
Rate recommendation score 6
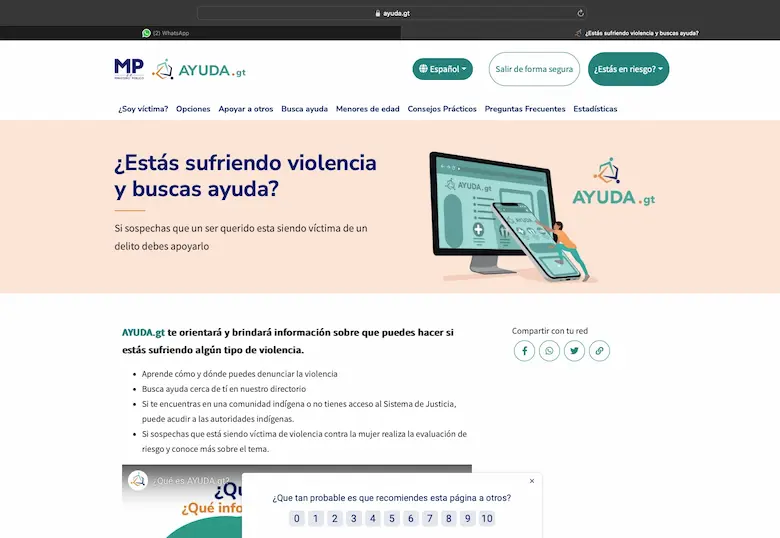click(410, 519)
